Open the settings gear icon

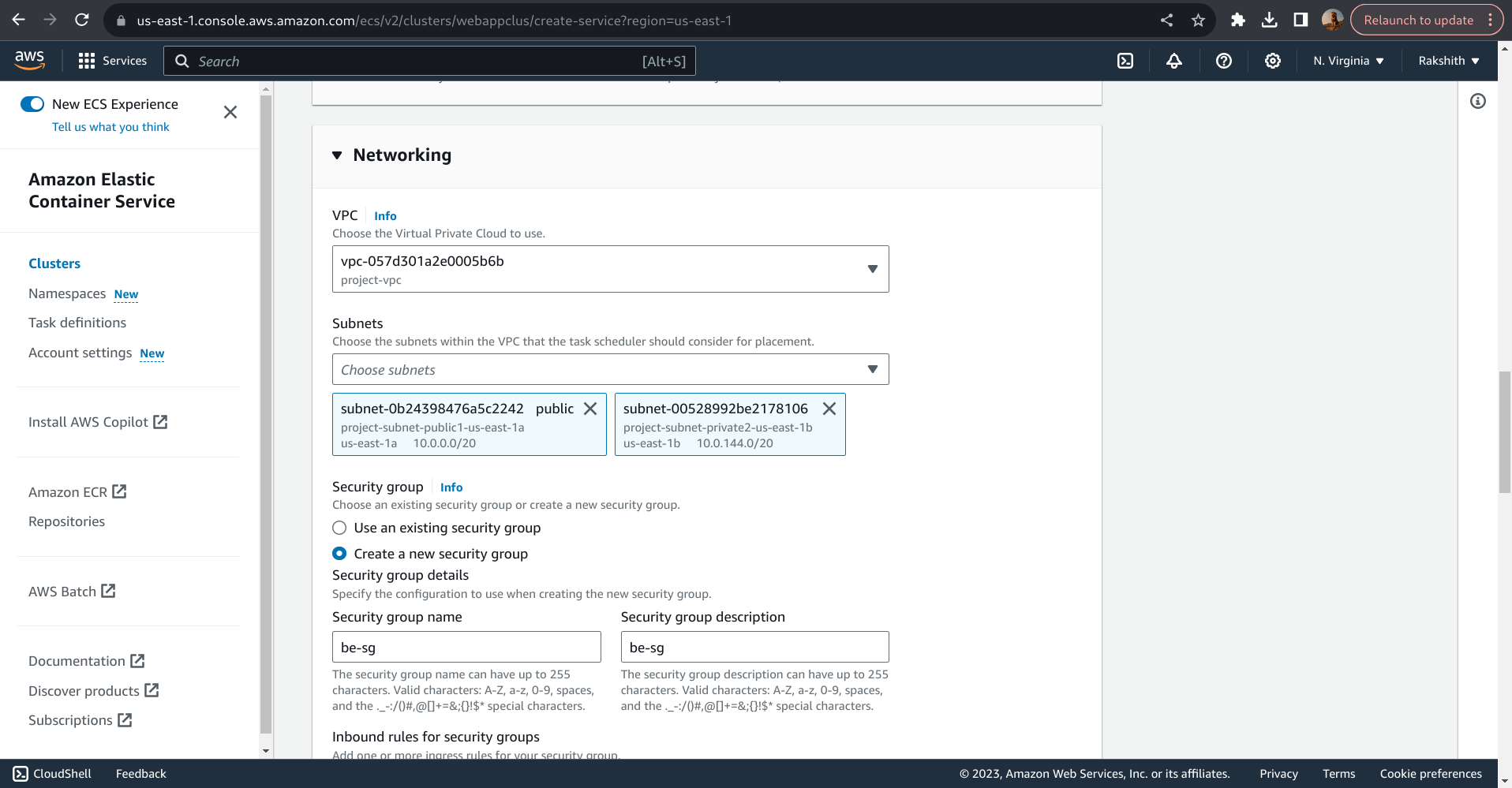[1273, 61]
